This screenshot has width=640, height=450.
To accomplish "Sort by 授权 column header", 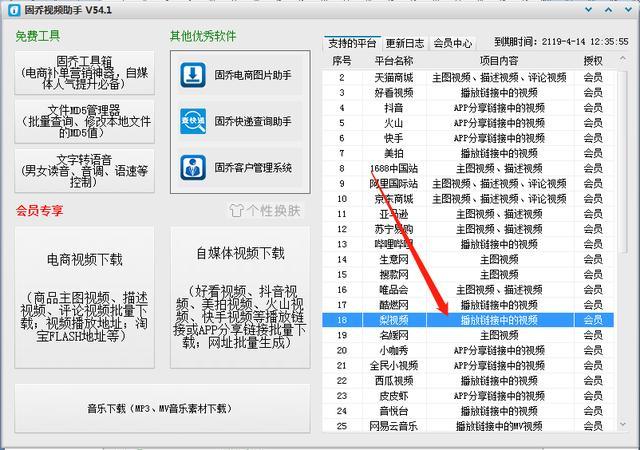I will click(x=593, y=61).
